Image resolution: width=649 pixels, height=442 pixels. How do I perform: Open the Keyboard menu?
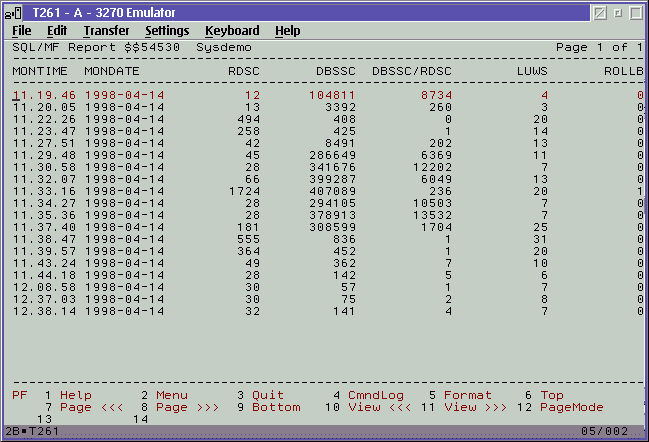[232, 31]
